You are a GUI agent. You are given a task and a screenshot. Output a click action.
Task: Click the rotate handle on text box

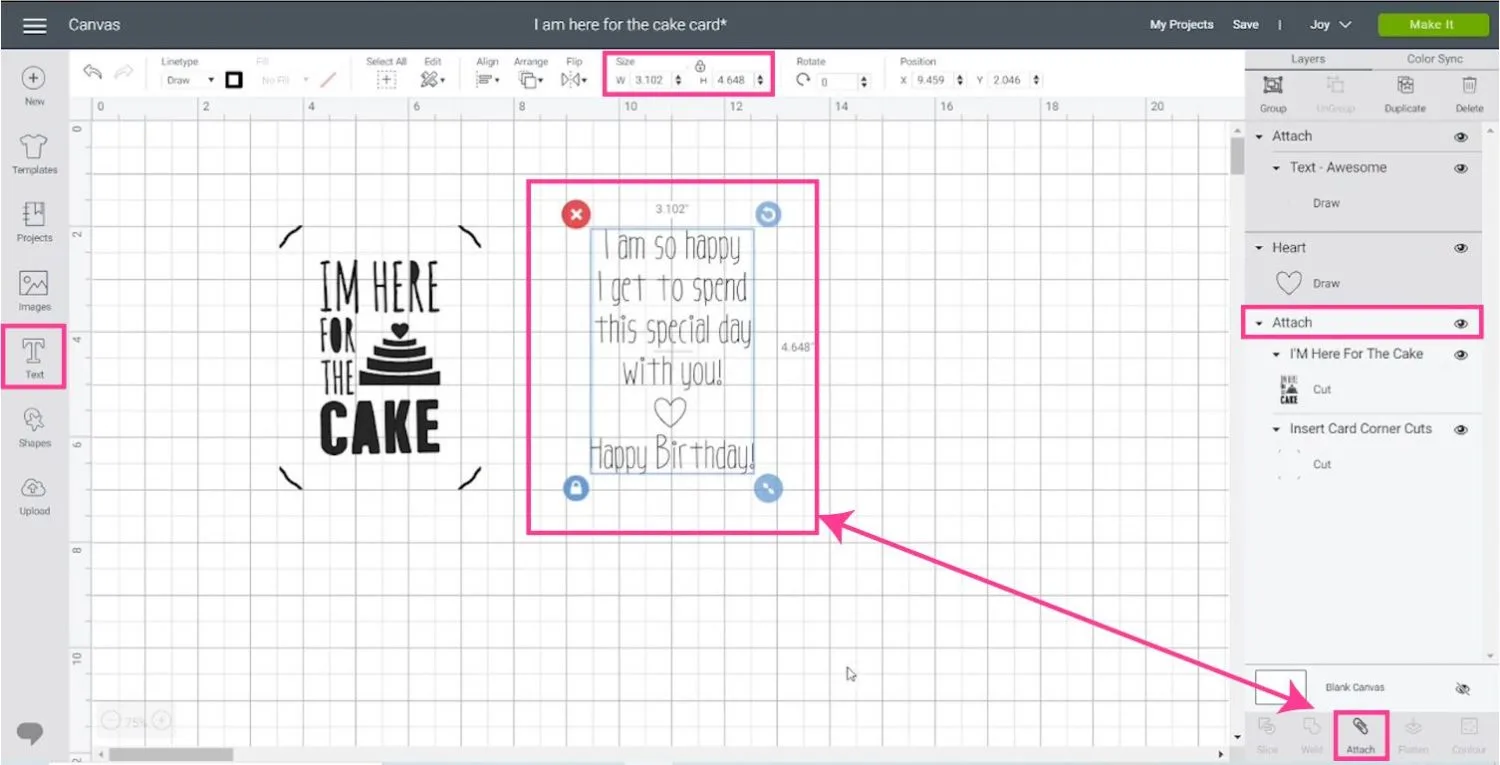[x=768, y=214]
